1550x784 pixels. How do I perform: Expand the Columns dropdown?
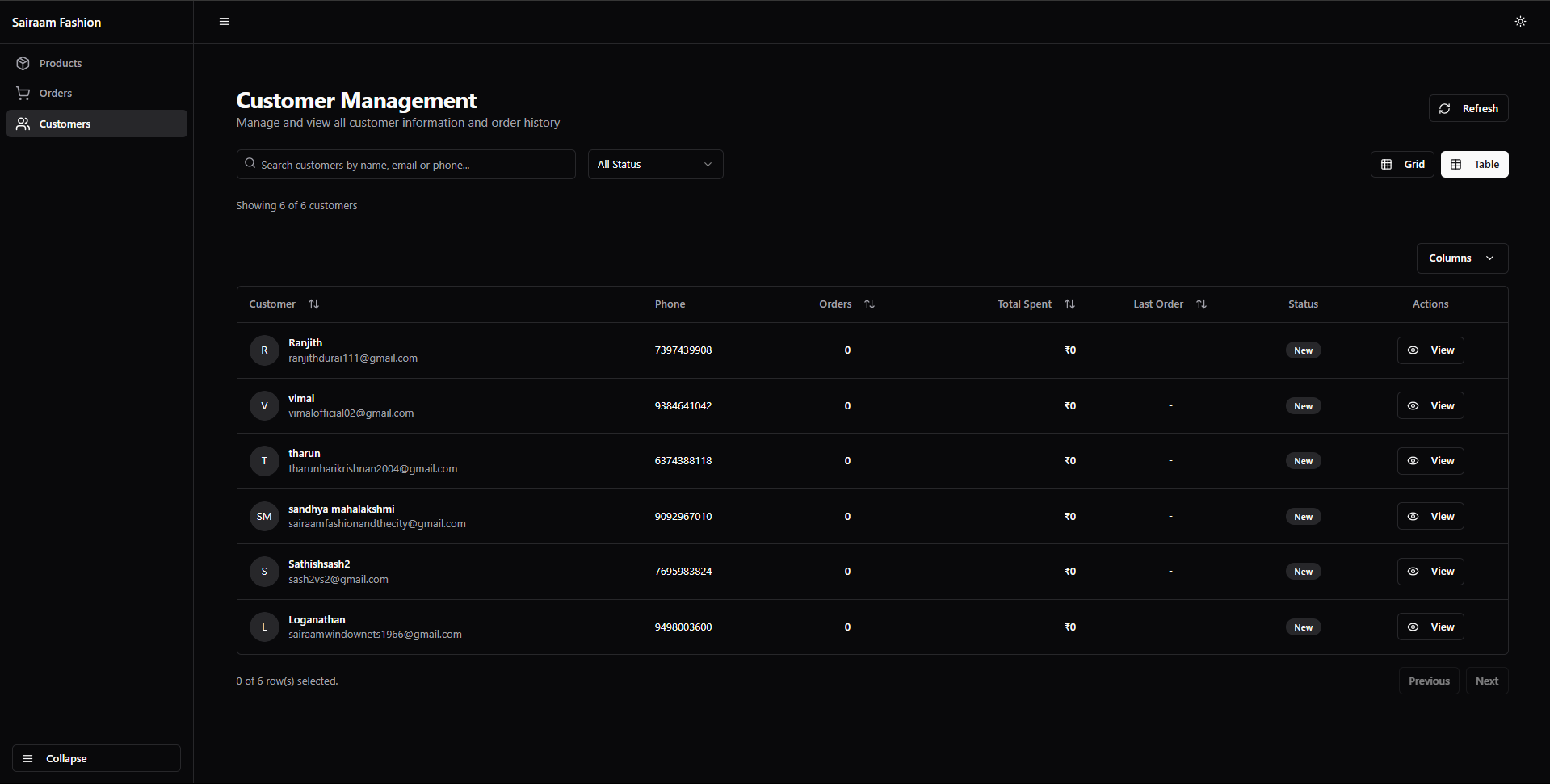1462,258
